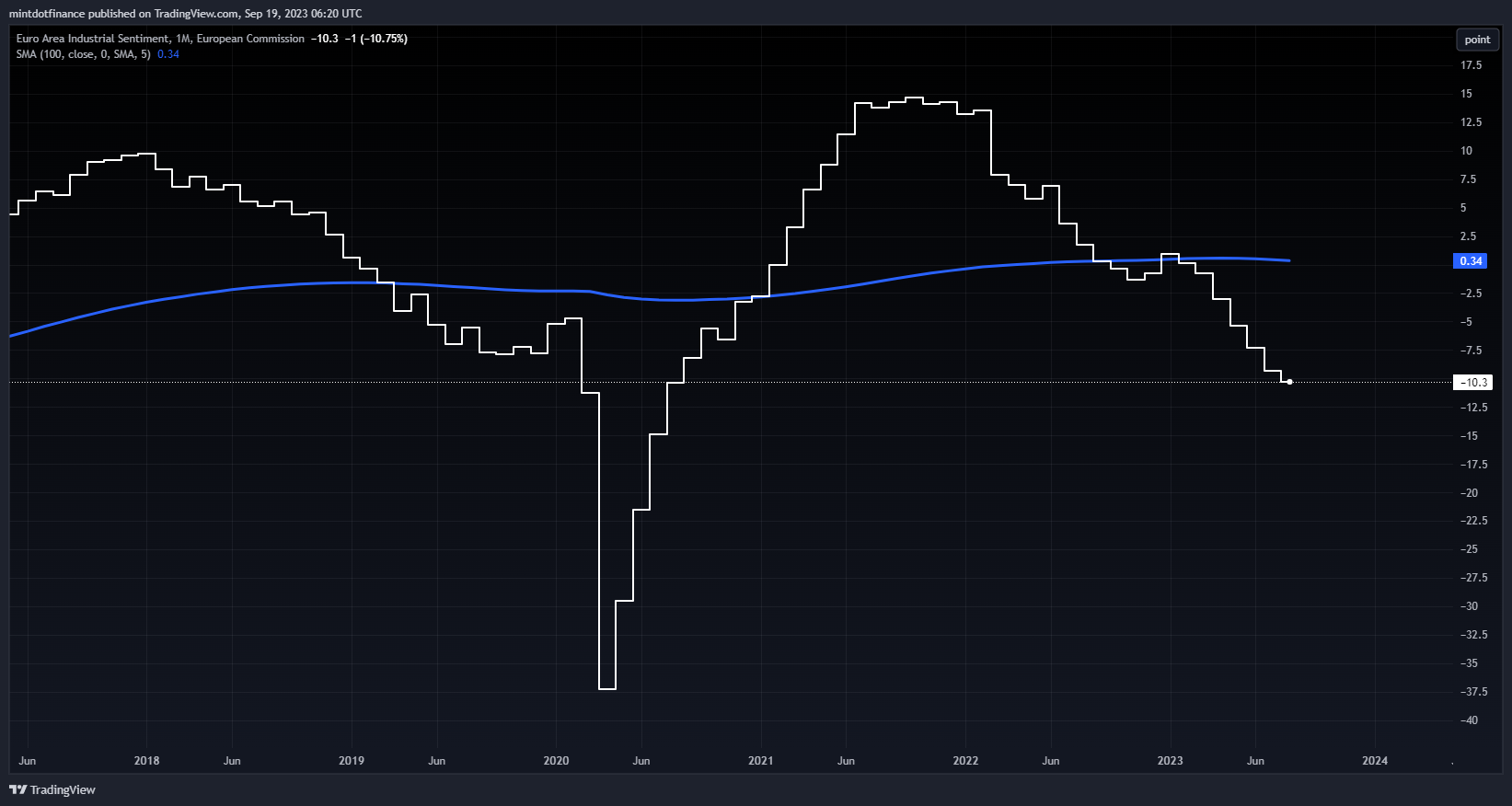
Task: Click the −40 price axis tick
Action: (1469, 720)
